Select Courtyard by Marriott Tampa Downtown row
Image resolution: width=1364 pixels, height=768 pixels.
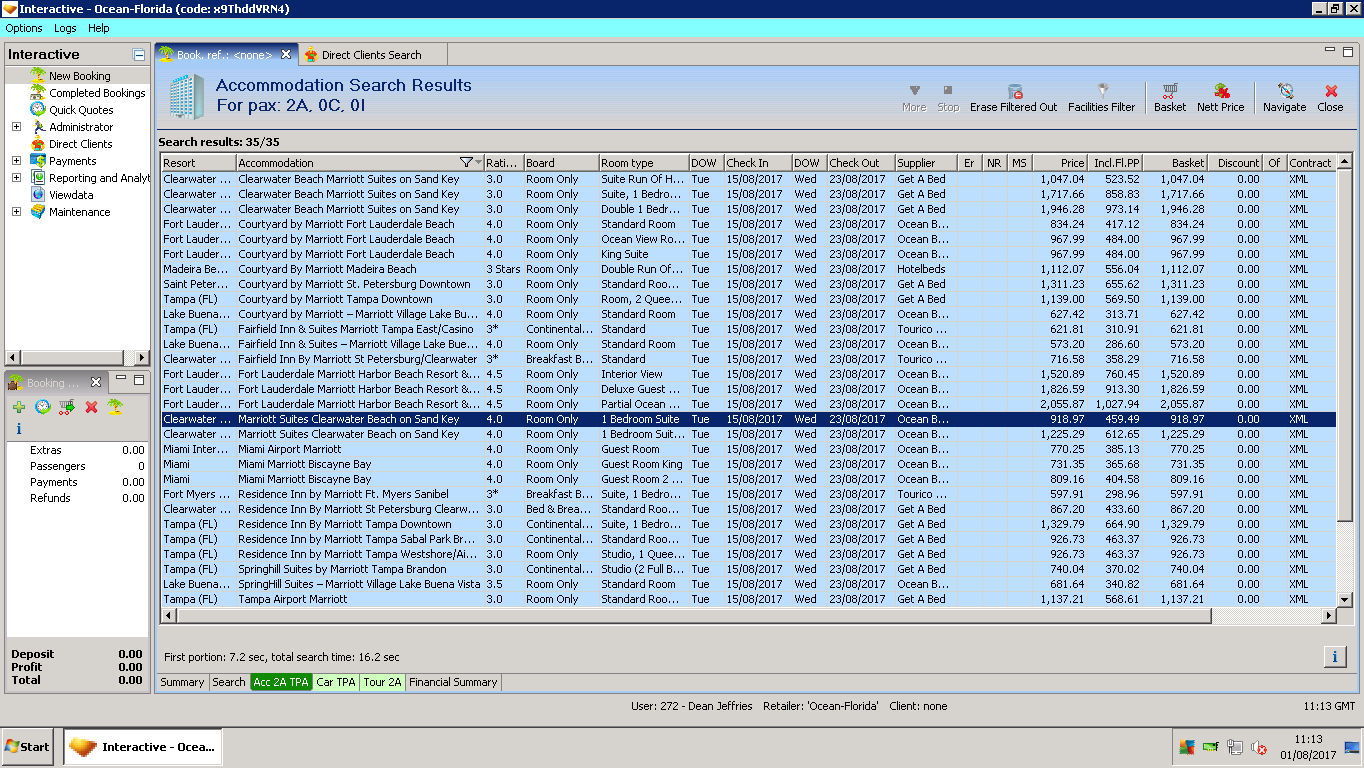click(748, 299)
